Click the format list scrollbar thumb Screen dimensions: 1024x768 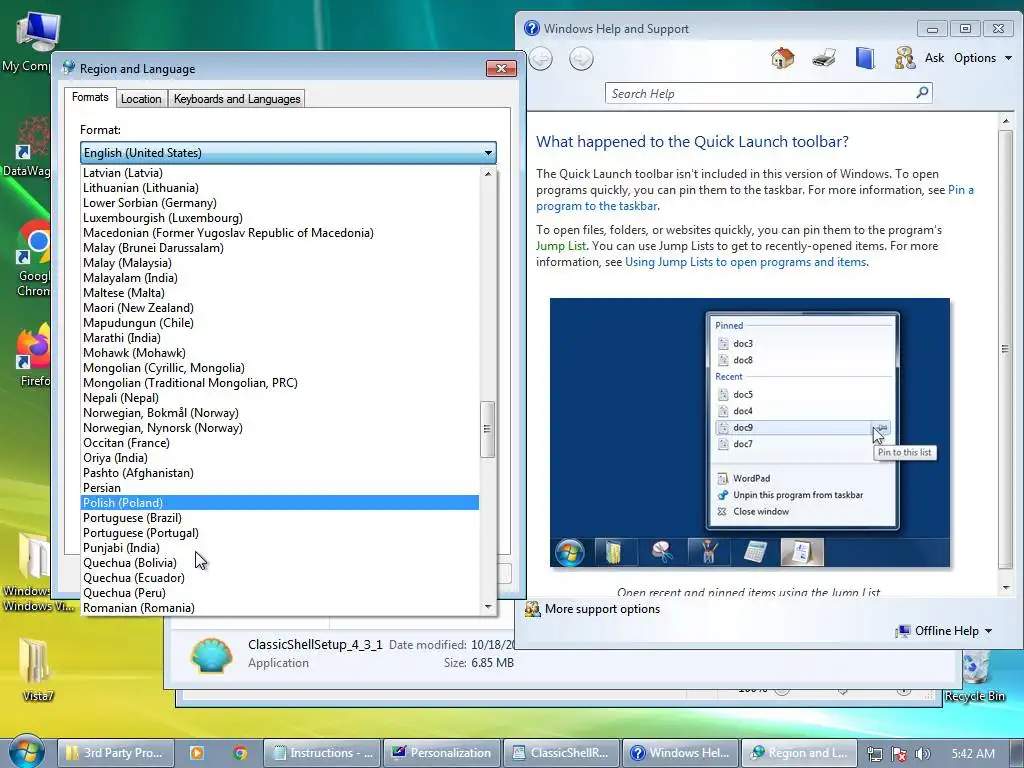(x=487, y=429)
